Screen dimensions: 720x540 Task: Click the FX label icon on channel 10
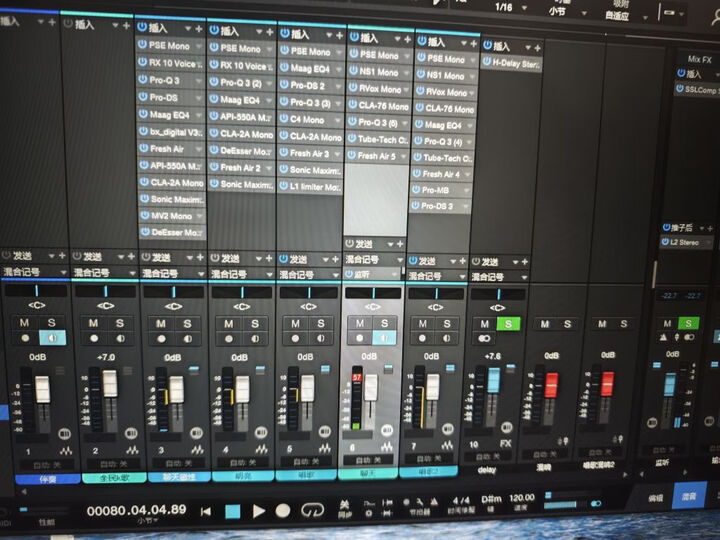point(505,444)
